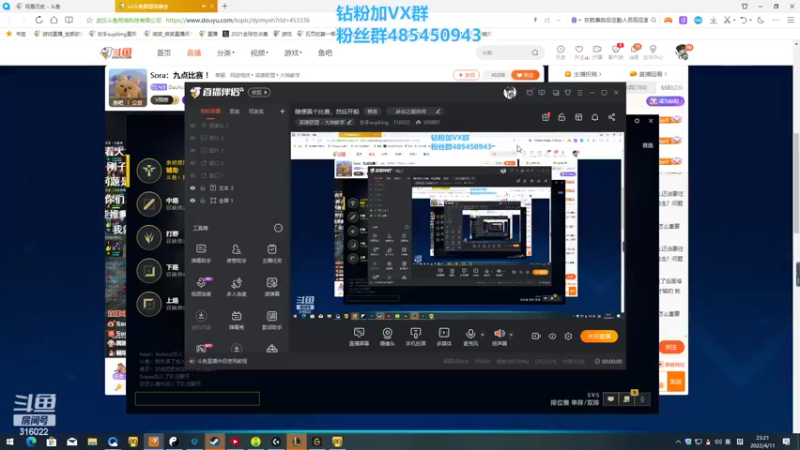Click the orange 关闭直播 button
The height and width of the screenshot is (450, 800).
pyautogui.click(x=599, y=336)
